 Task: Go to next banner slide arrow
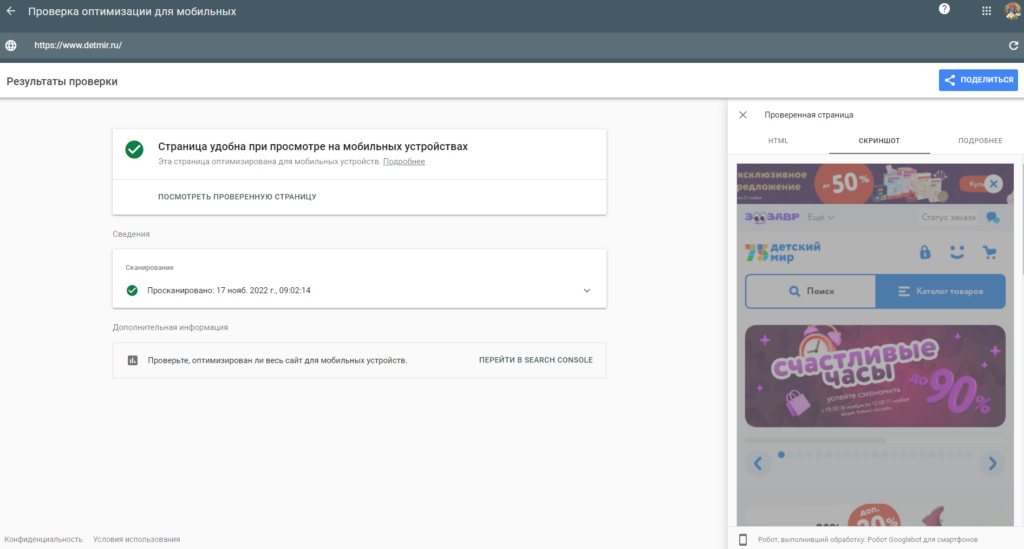tap(992, 463)
